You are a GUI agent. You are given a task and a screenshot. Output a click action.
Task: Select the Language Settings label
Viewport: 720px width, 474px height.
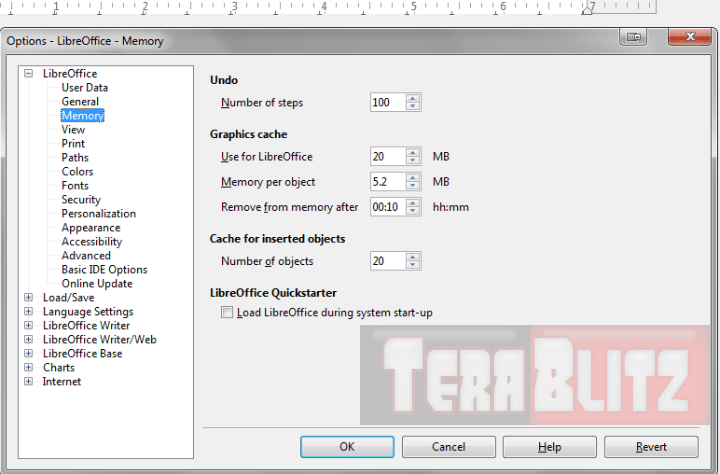point(88,312)
